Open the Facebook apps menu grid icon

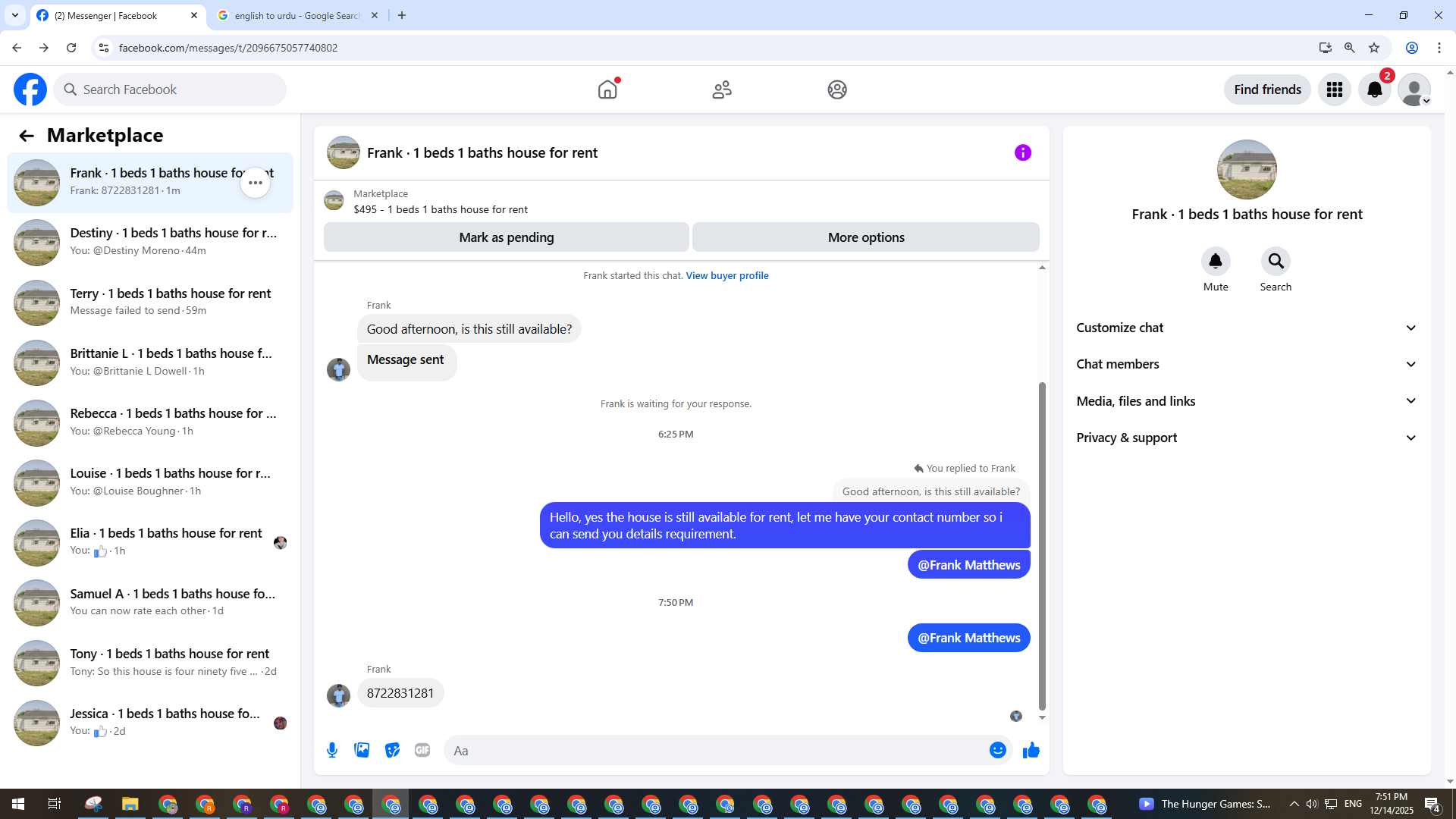click(x=1334, y=89)
